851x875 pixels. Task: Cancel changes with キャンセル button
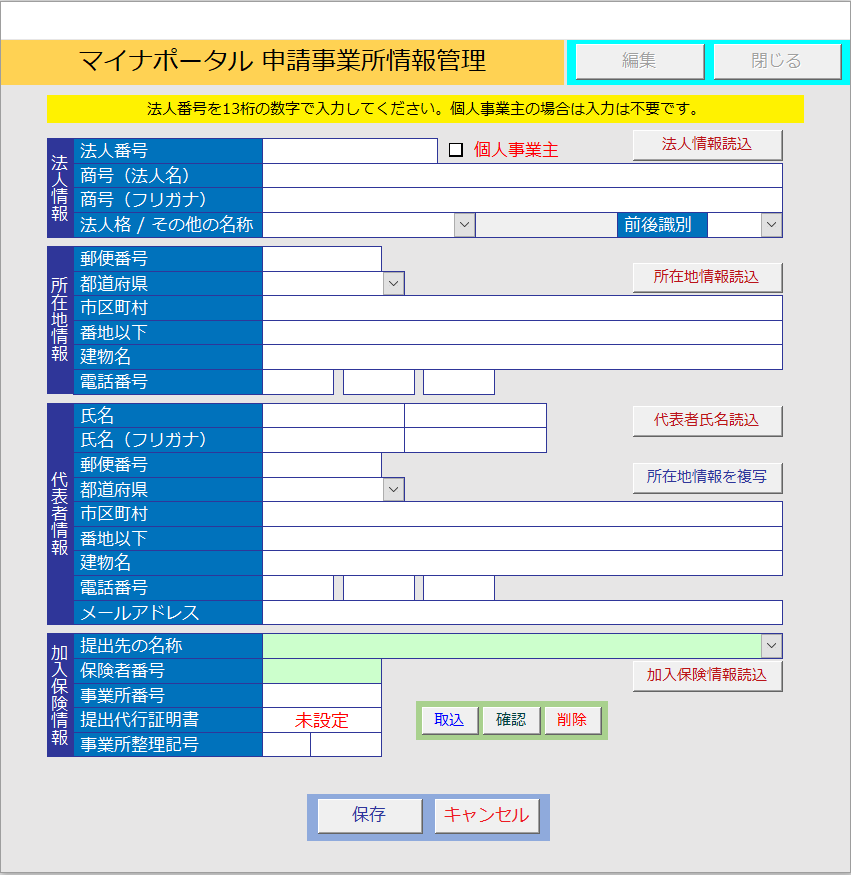coord(486,815)
